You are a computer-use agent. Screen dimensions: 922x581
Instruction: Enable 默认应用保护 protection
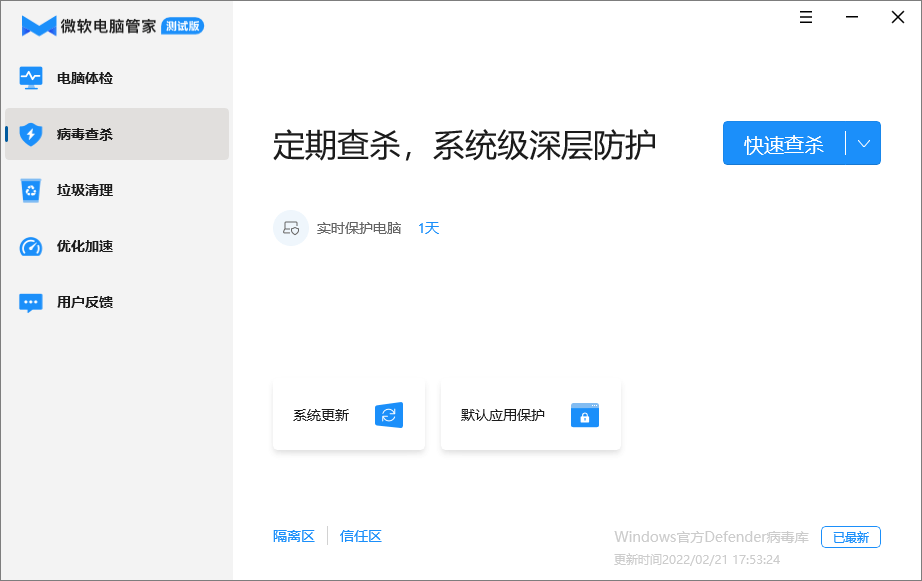point(530,415)
